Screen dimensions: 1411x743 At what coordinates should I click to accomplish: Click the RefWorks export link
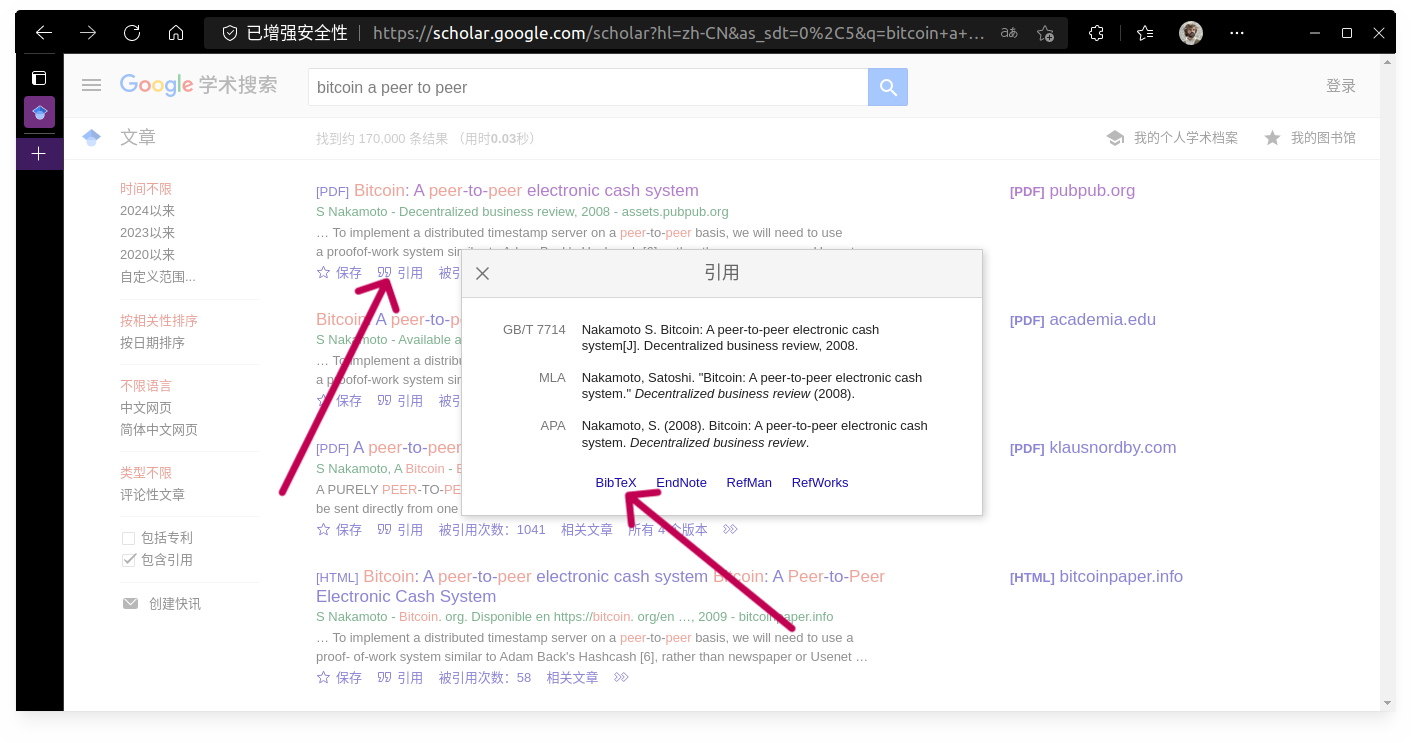(x=820, y=482)
